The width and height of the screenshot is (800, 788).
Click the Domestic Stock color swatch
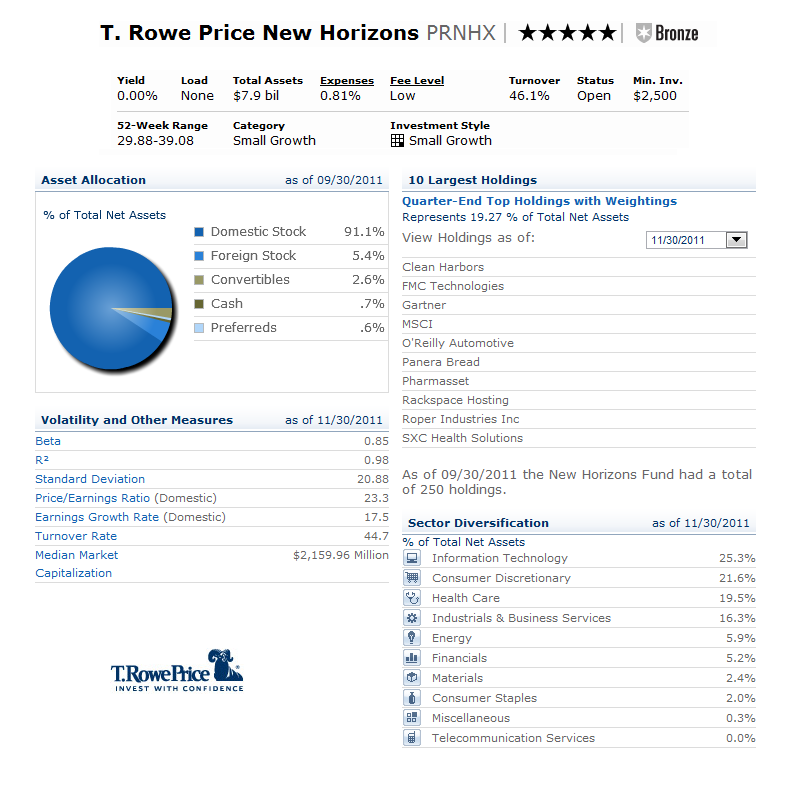pyautogui.click(x=199, y=232)
